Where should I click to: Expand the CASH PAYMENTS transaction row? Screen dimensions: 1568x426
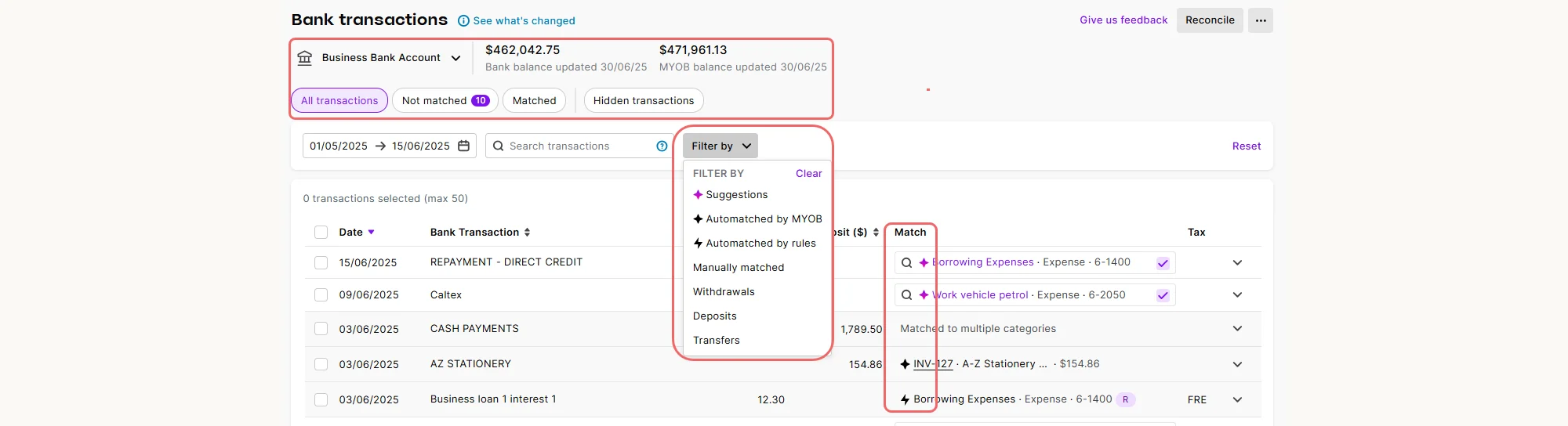tap(1237, 329)
